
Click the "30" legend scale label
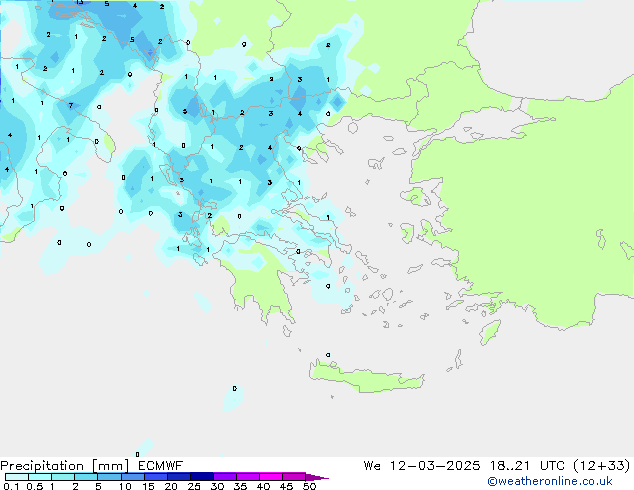(218, 486)
